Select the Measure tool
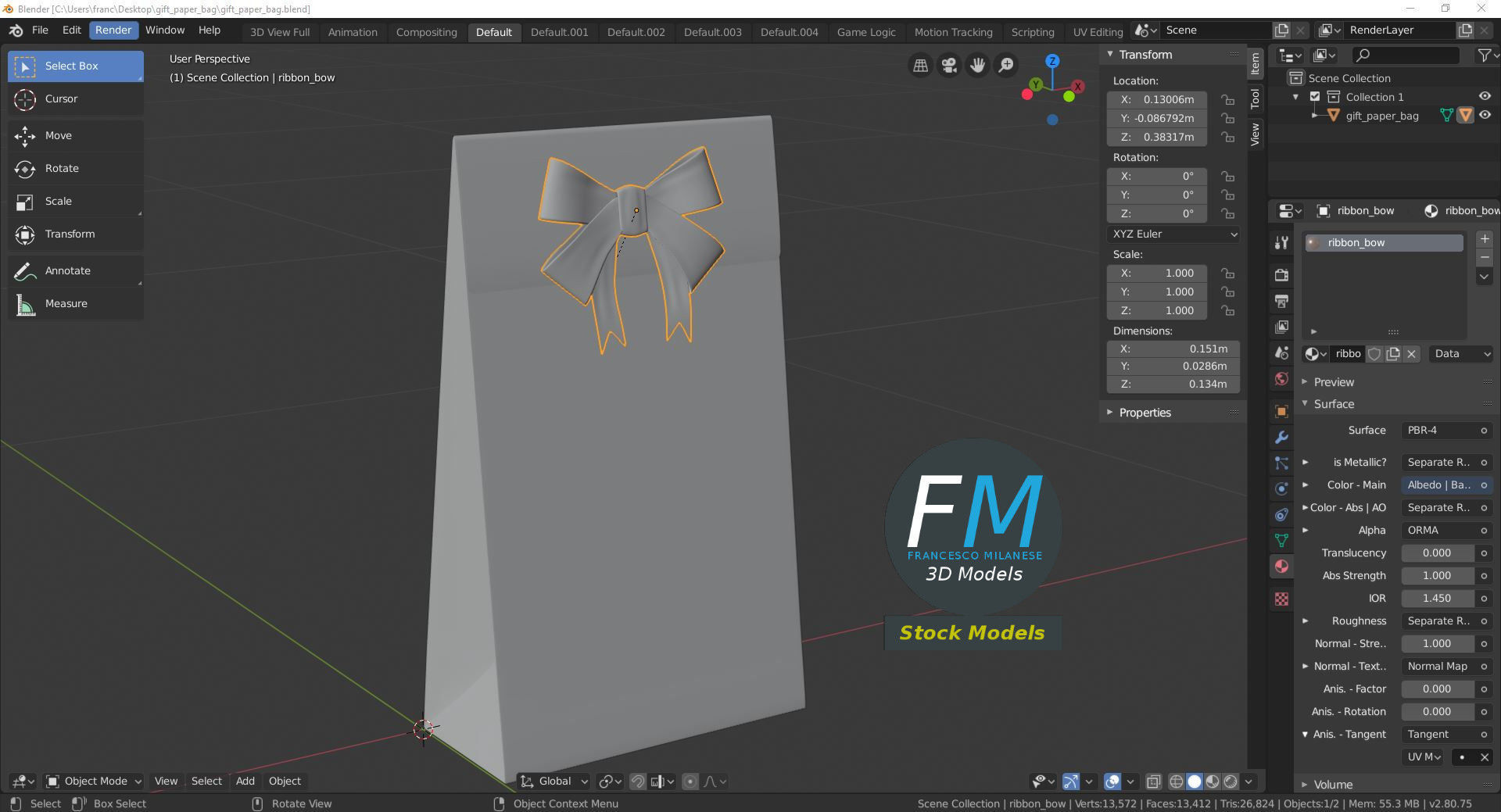 (x=76, y=304)
